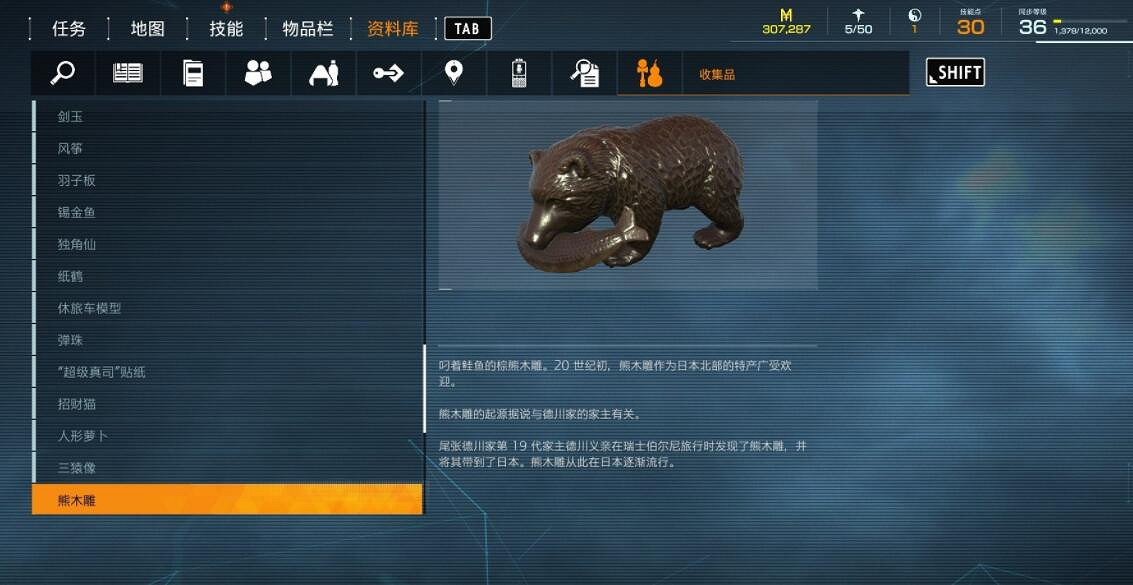Open the magnifying glass search category
This screenshot has width=1133, height=585.
(x=63, y=73)
